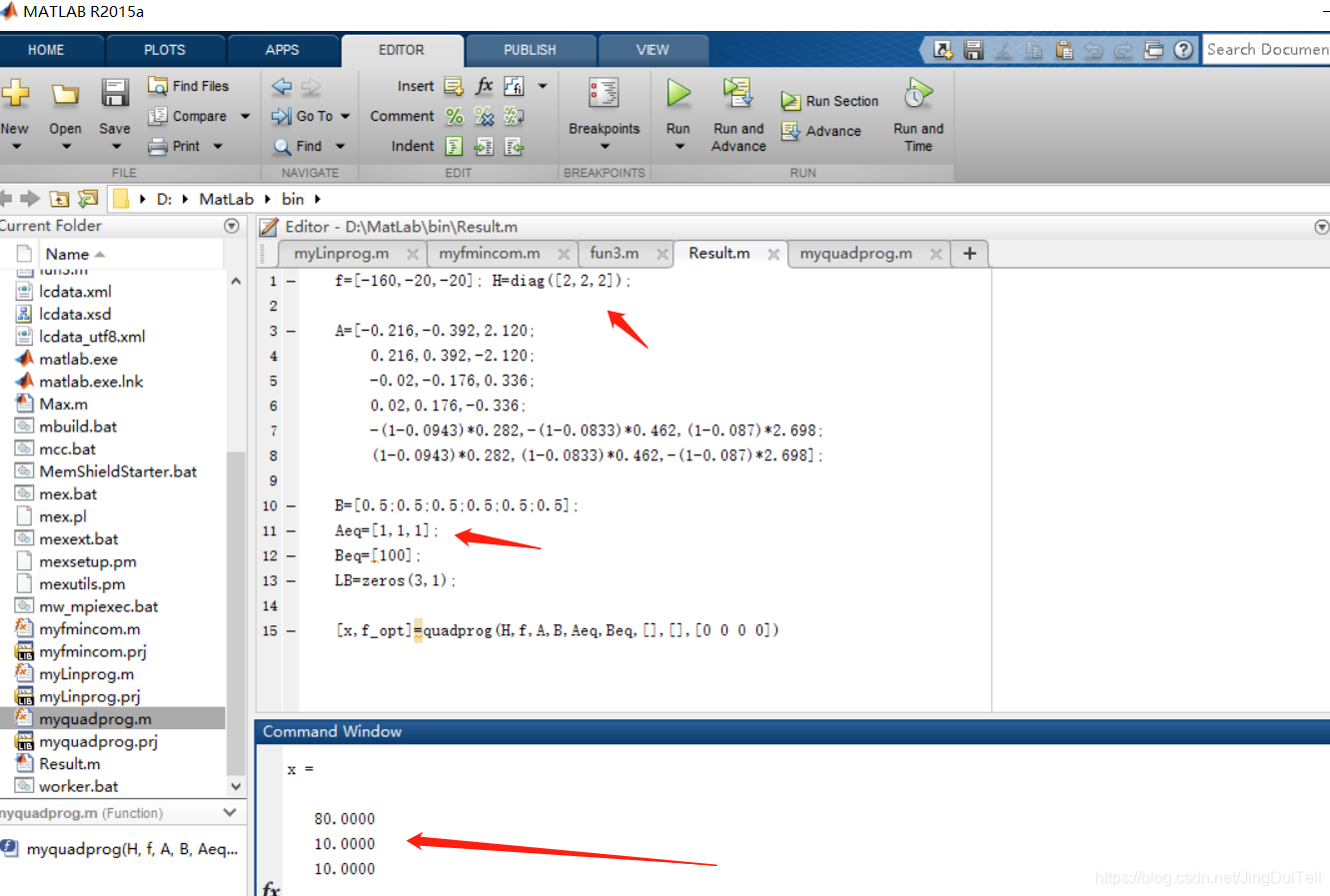
Task: Click the Open folder icon
Action: (x=65, y=94)
